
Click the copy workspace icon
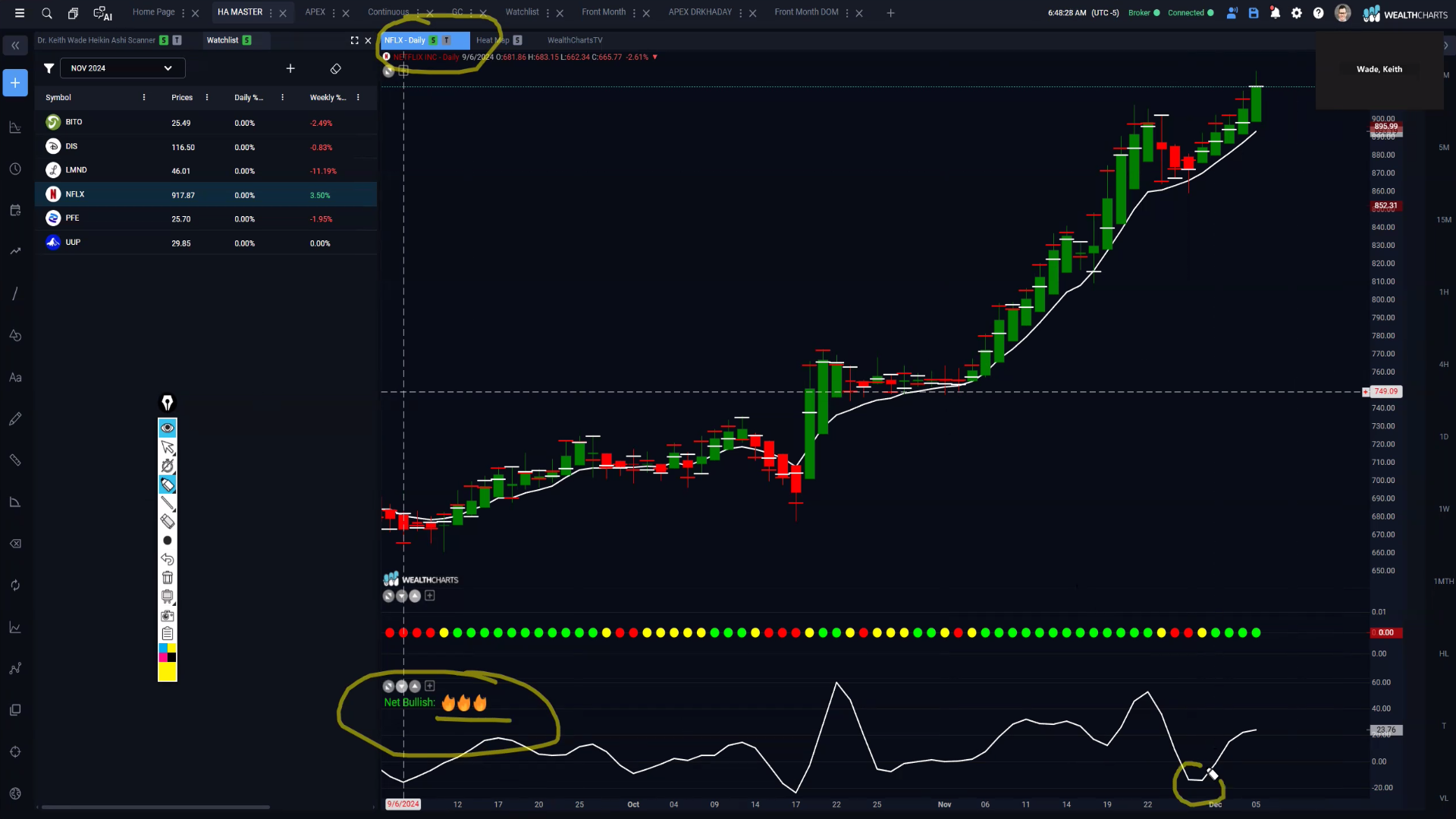73,13
